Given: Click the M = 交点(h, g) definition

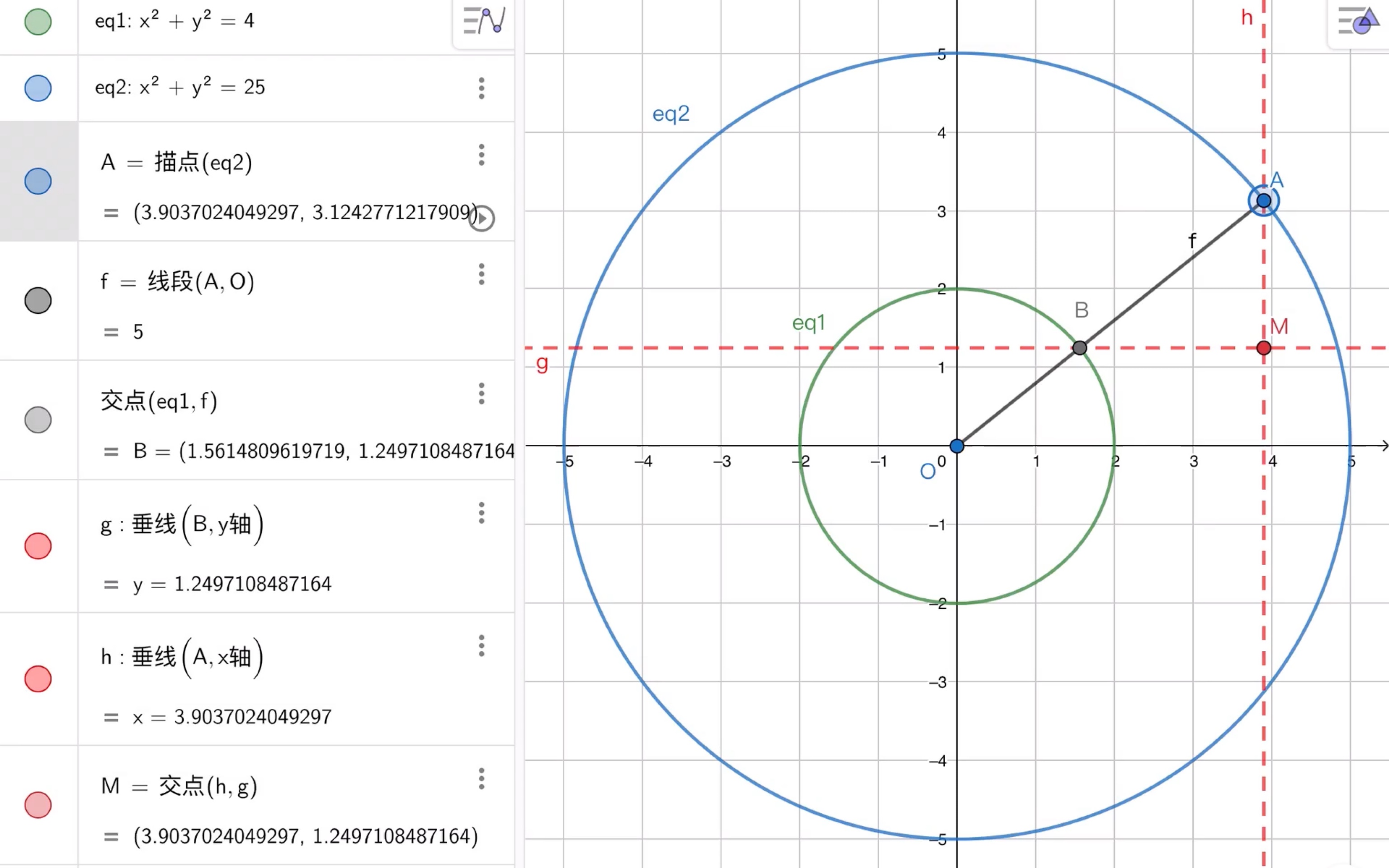Looking at the screenshot, I should point(179,786).
